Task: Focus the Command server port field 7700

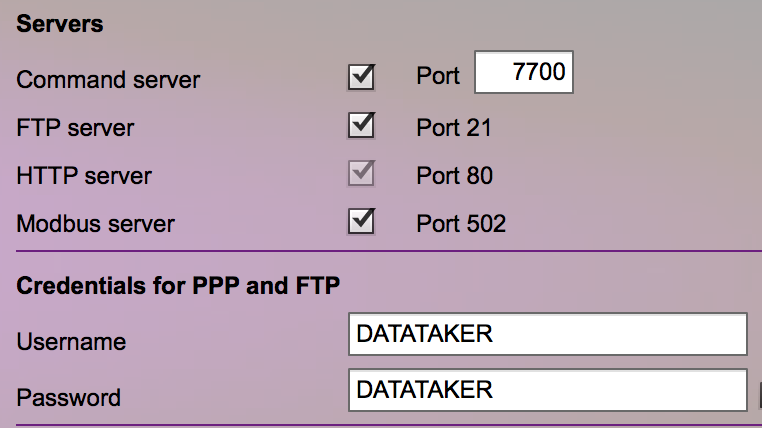Action: 524,72
